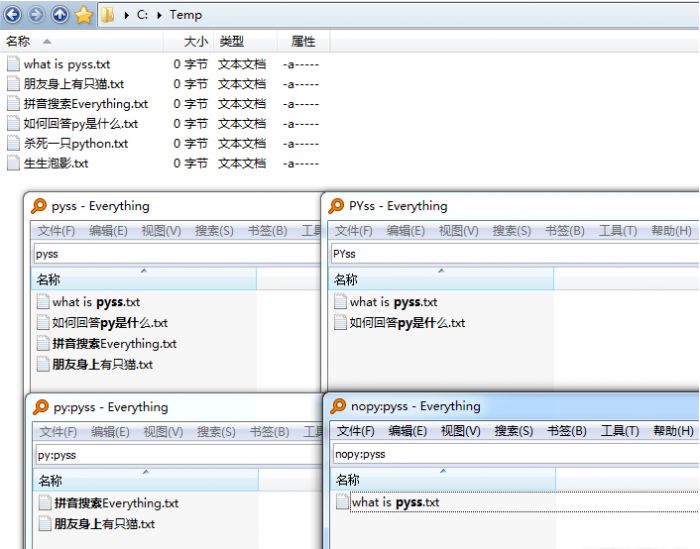Select 朋友身上有只猫.txt in pyss window
Viewport: 700px width, 549px height.
[103, 365]
